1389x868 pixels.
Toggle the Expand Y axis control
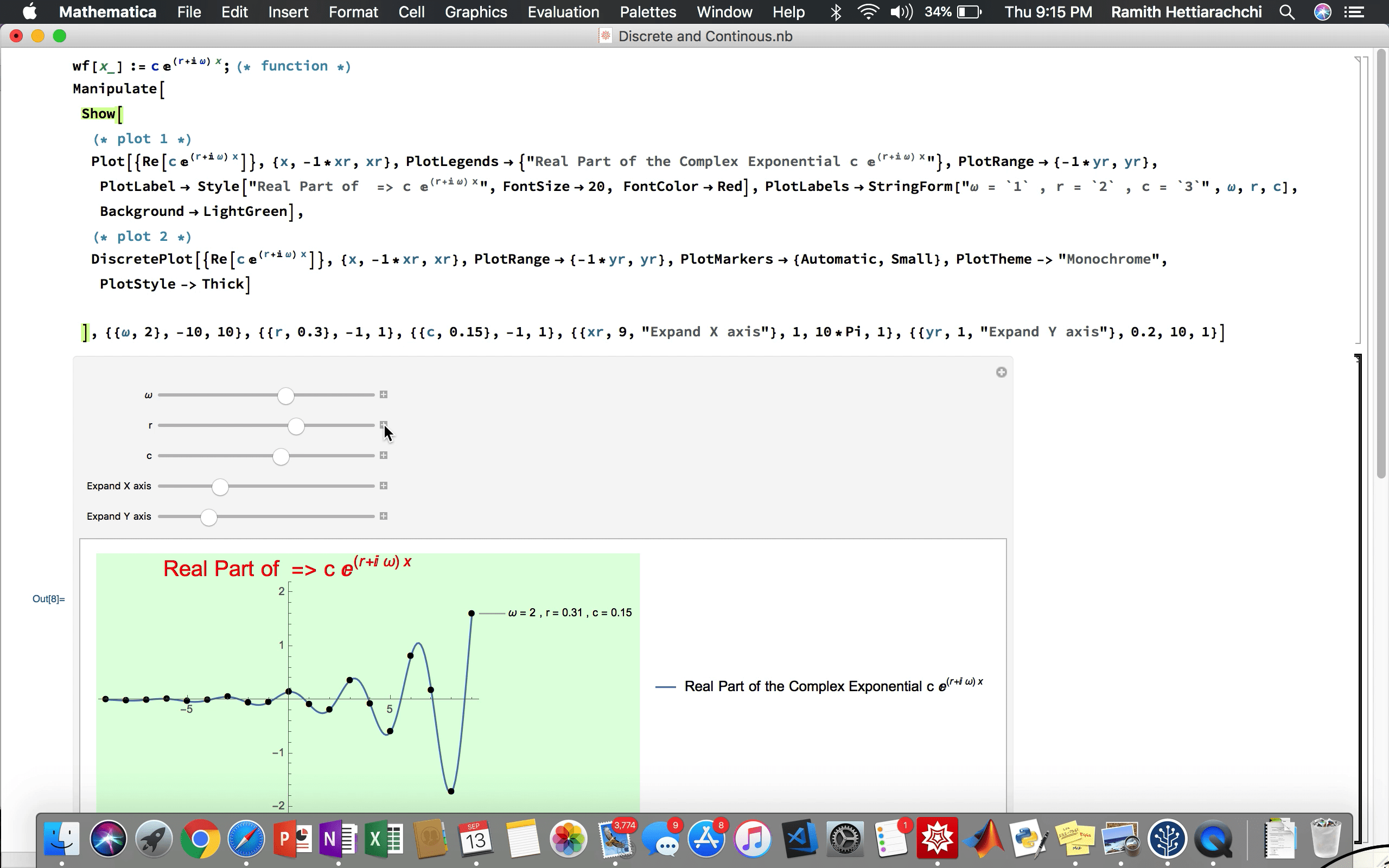383,516
